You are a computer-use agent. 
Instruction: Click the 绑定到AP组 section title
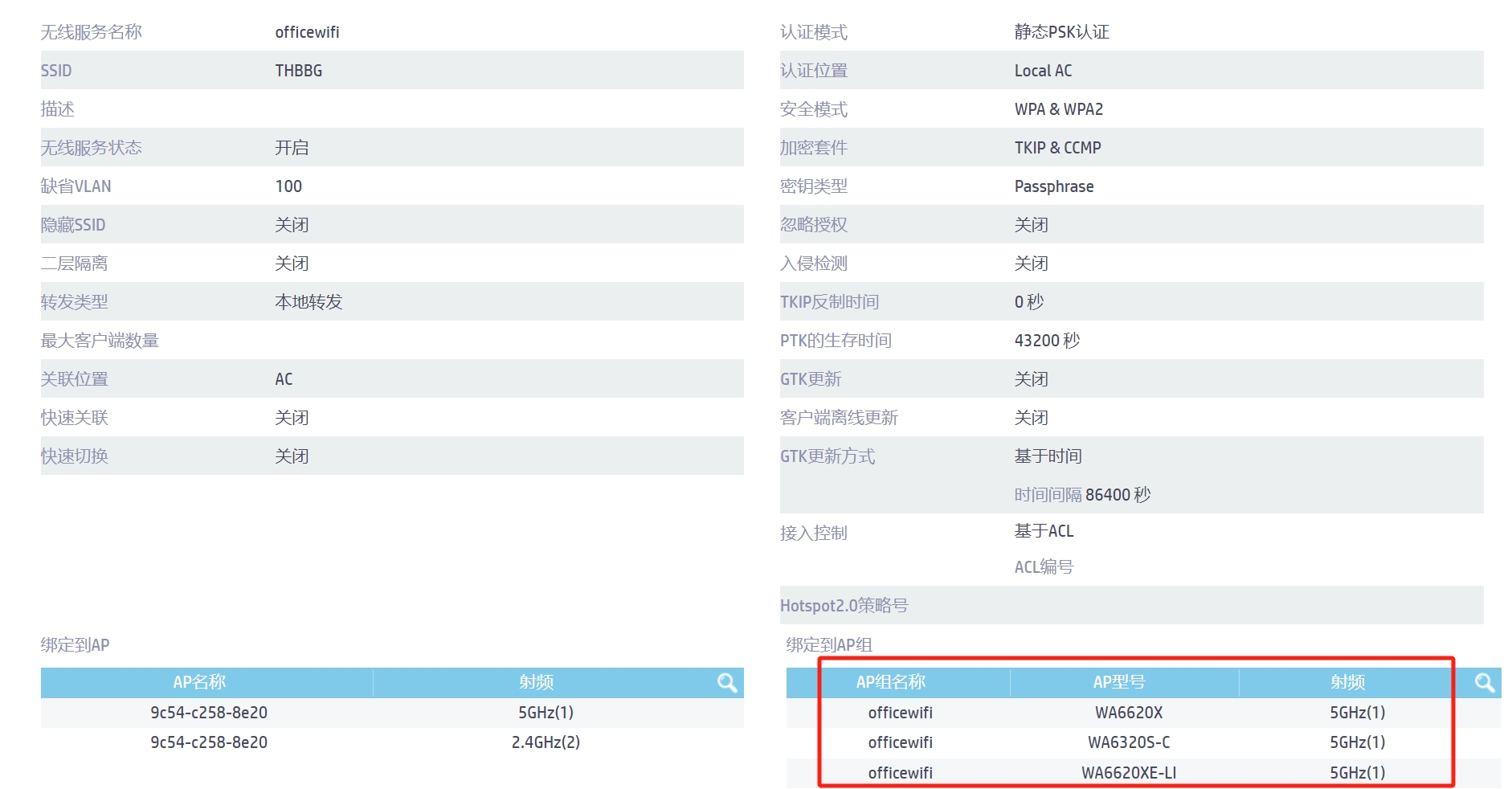click(829, 645)
